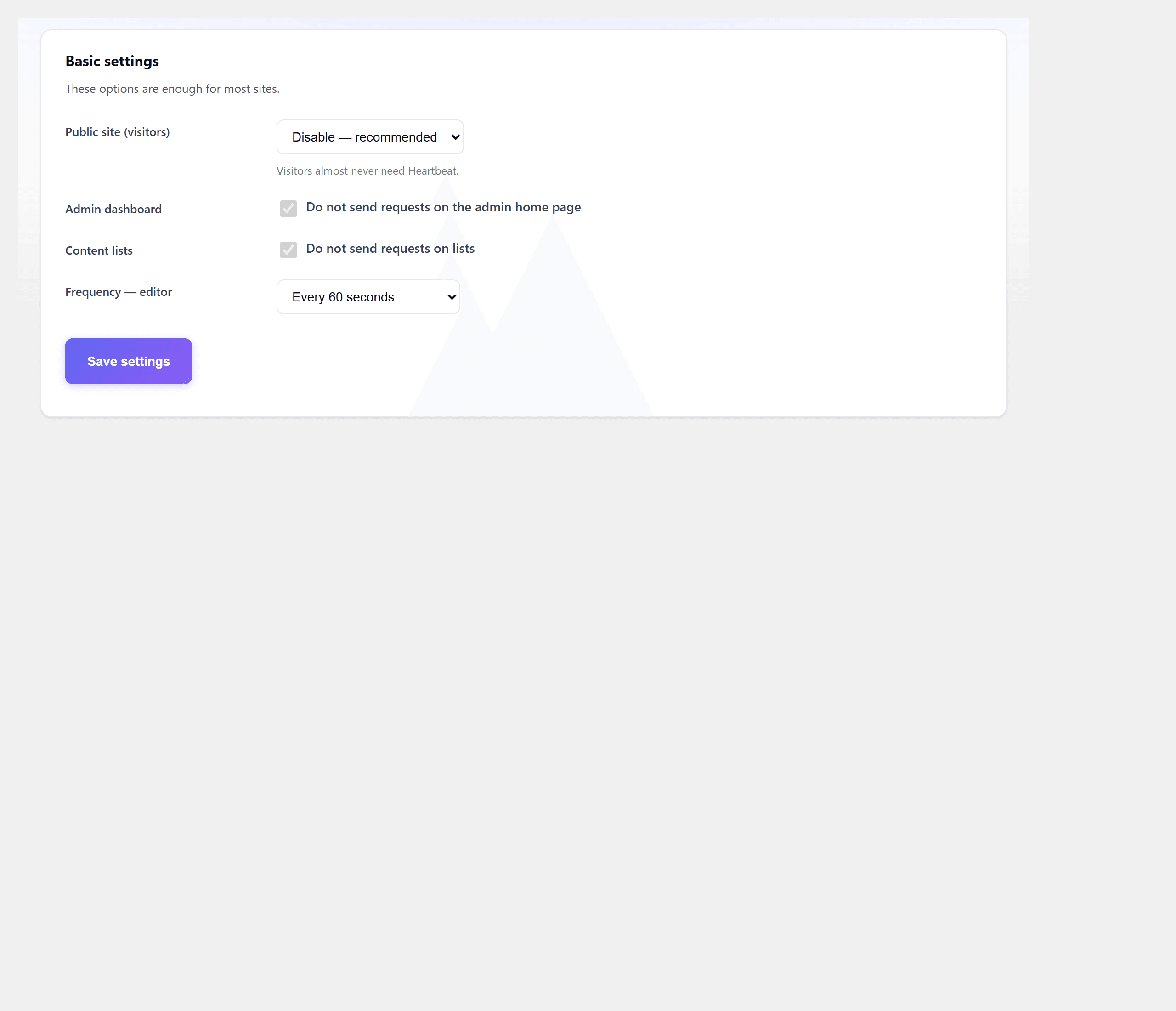Click the gray checkmark icon beside lists option

point(288,250)
